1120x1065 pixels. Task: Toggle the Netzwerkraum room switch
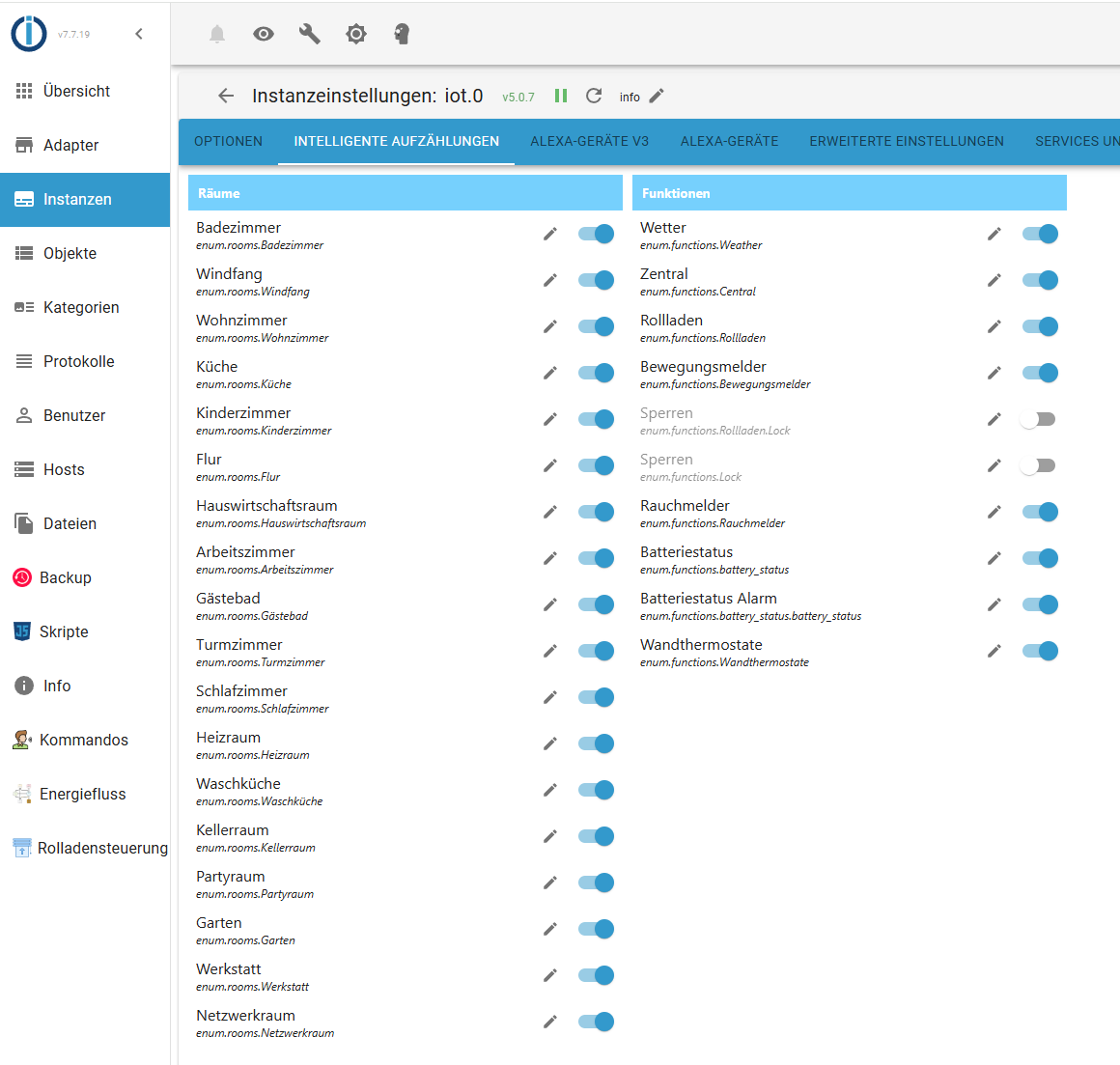pos(597,1022)
